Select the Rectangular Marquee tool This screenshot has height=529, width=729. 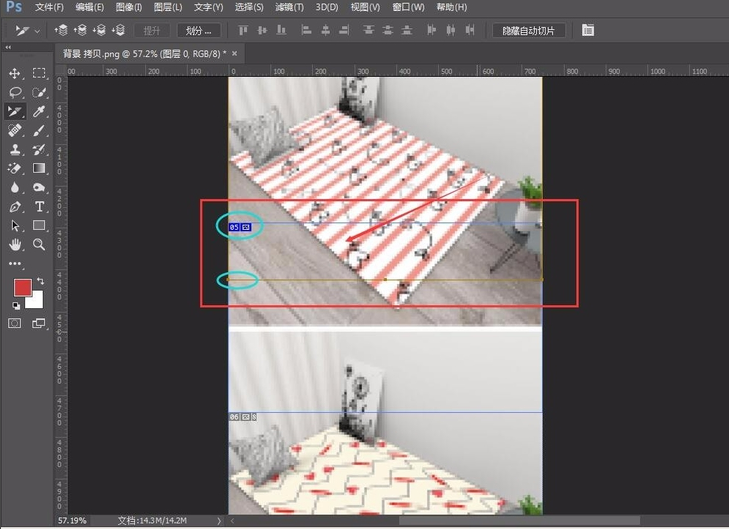[x=39, y=73]
